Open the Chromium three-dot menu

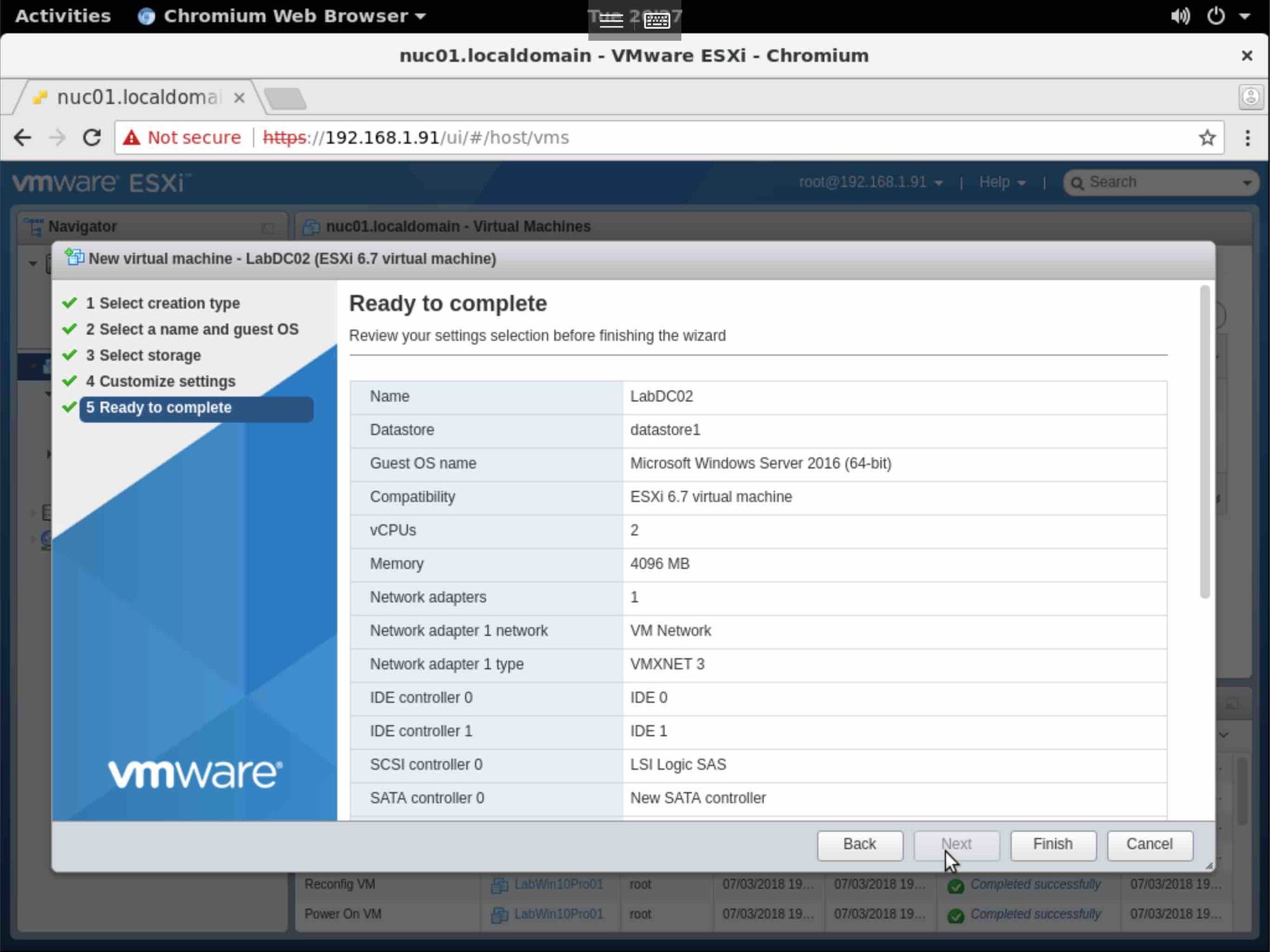1248,138
